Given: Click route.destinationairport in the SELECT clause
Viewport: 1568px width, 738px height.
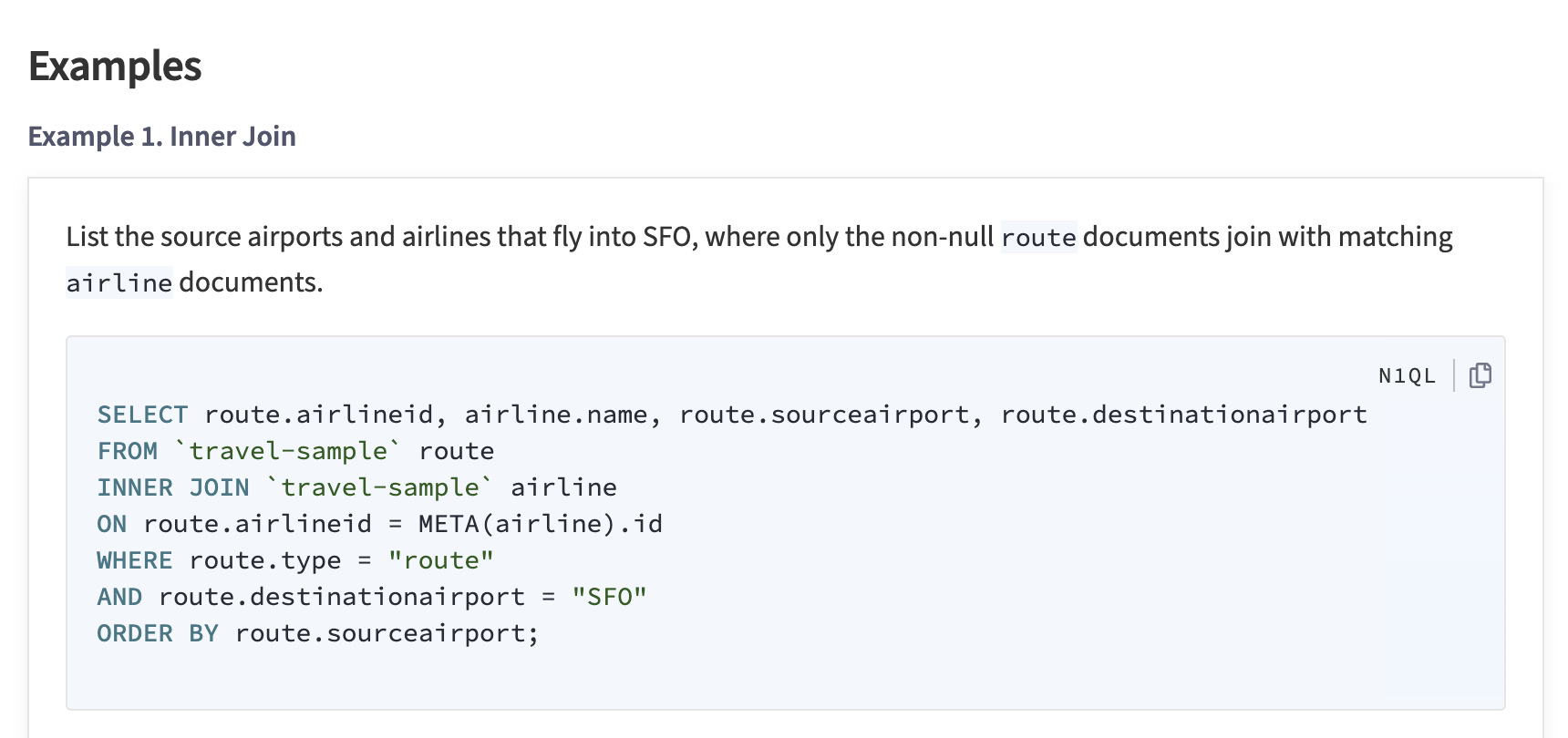Looking at the screenshot, I should coord(1182,414).
